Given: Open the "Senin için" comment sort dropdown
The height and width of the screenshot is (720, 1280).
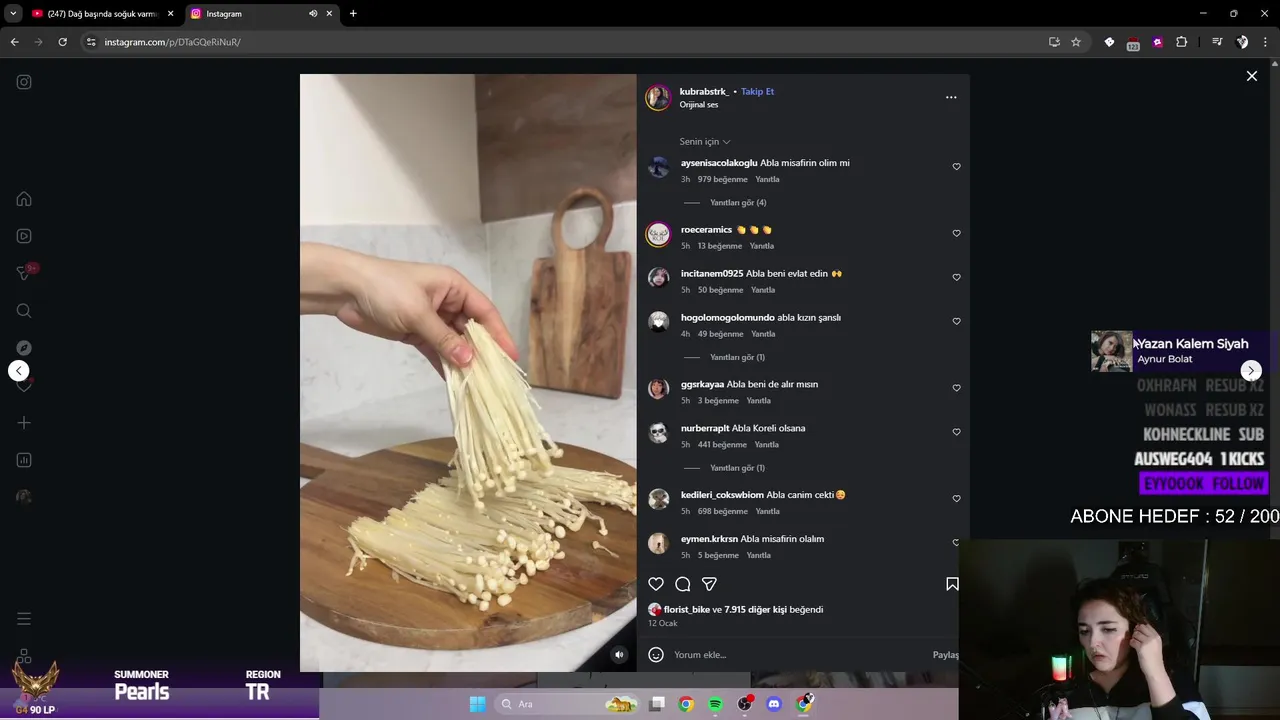Looking at the screenshot, I should click(x=705, y=142).
